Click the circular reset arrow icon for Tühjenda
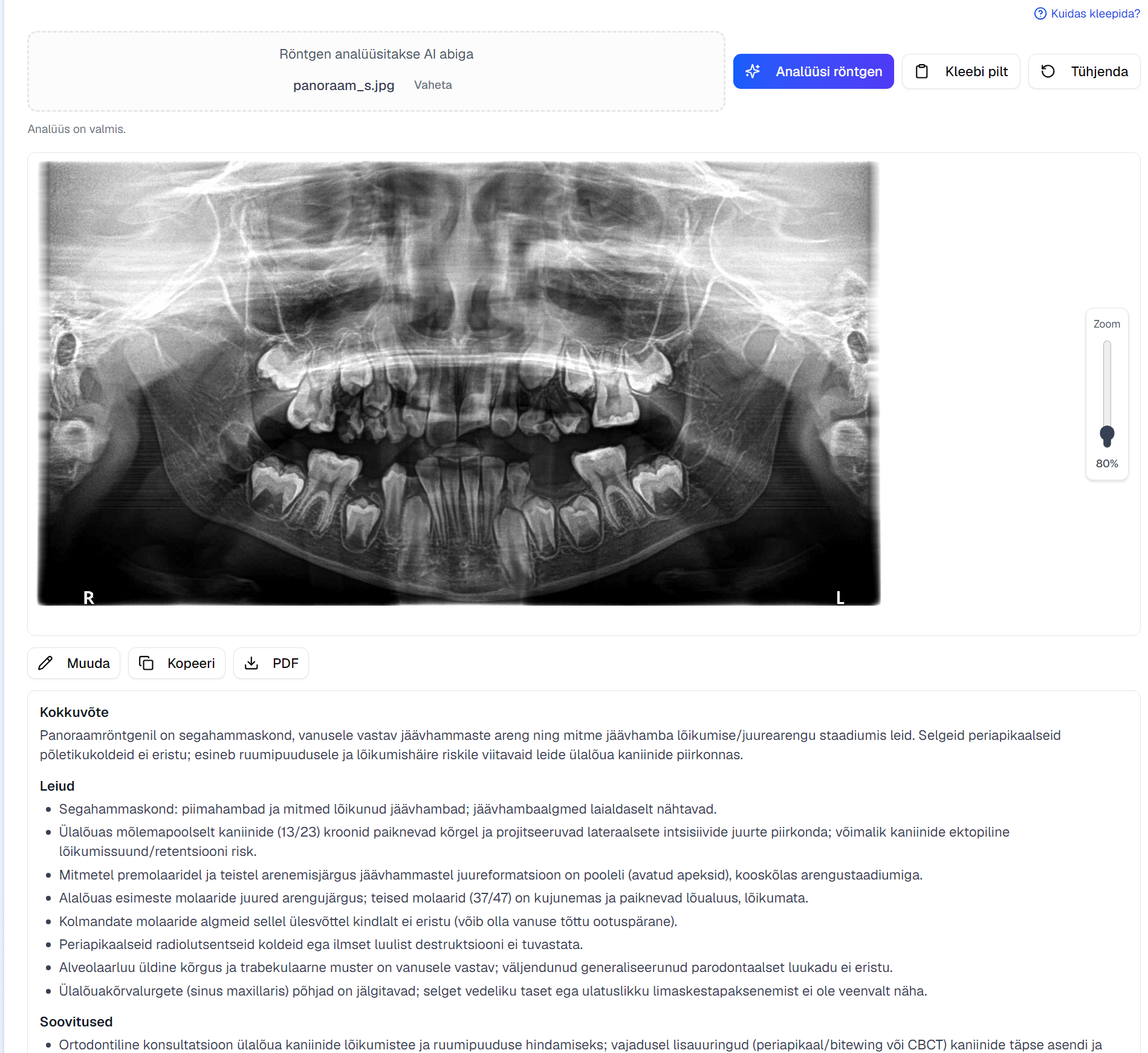Viewport: 1148px width, 1053px height. (1048, 71)
